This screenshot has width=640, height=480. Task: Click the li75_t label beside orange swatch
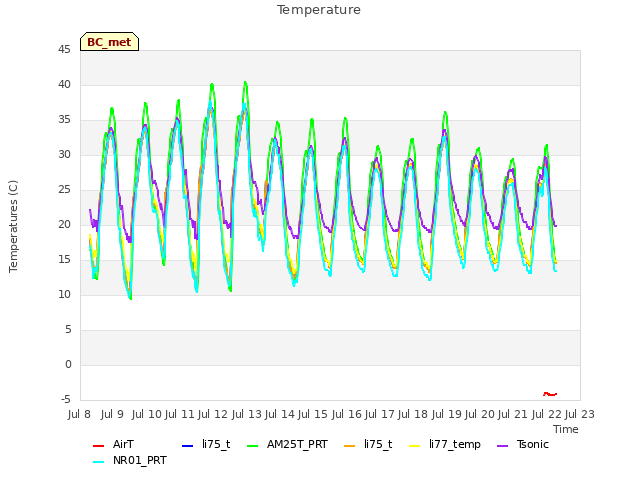coord(378,444)
